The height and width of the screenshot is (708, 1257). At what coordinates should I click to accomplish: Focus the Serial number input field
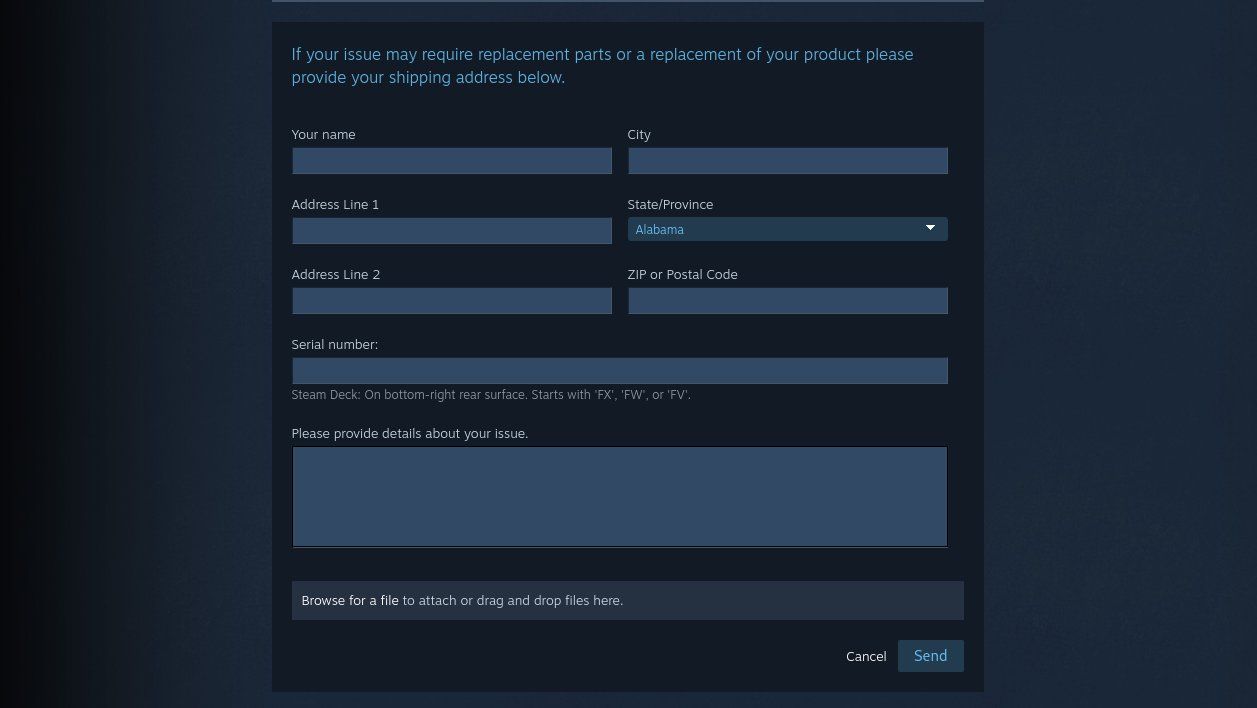pyautogui.click(x=619, y=370)
